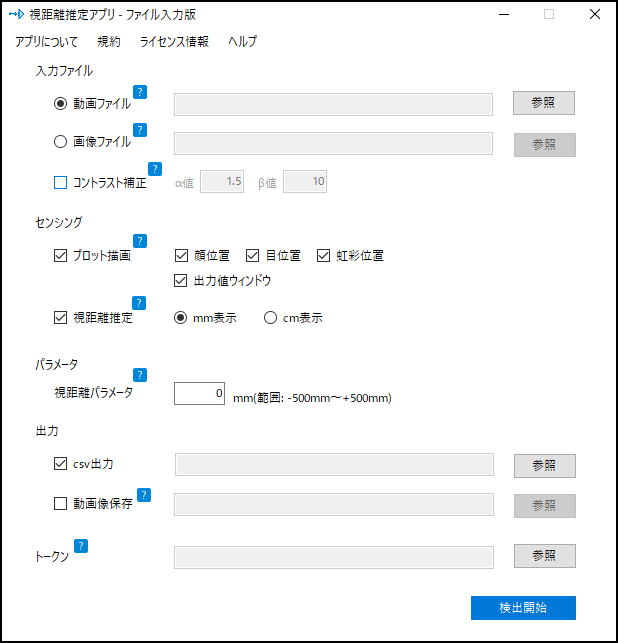Switch to cm表示 radio option
618x643 pixels.
pos(270,318)
